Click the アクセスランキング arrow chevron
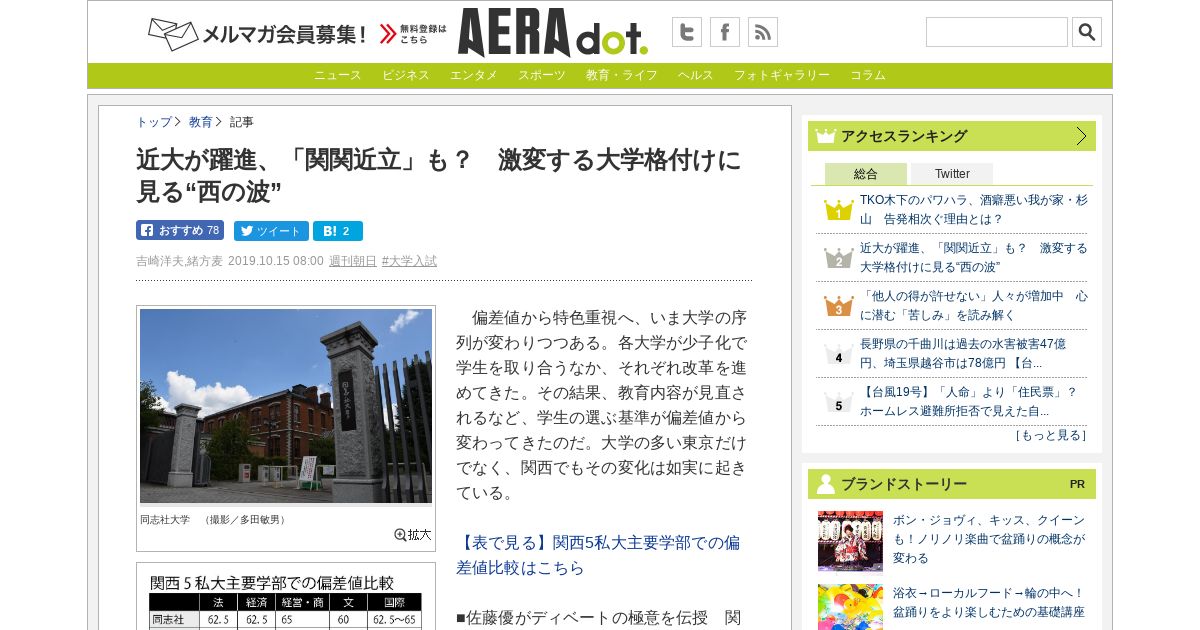 (1081, 136)
